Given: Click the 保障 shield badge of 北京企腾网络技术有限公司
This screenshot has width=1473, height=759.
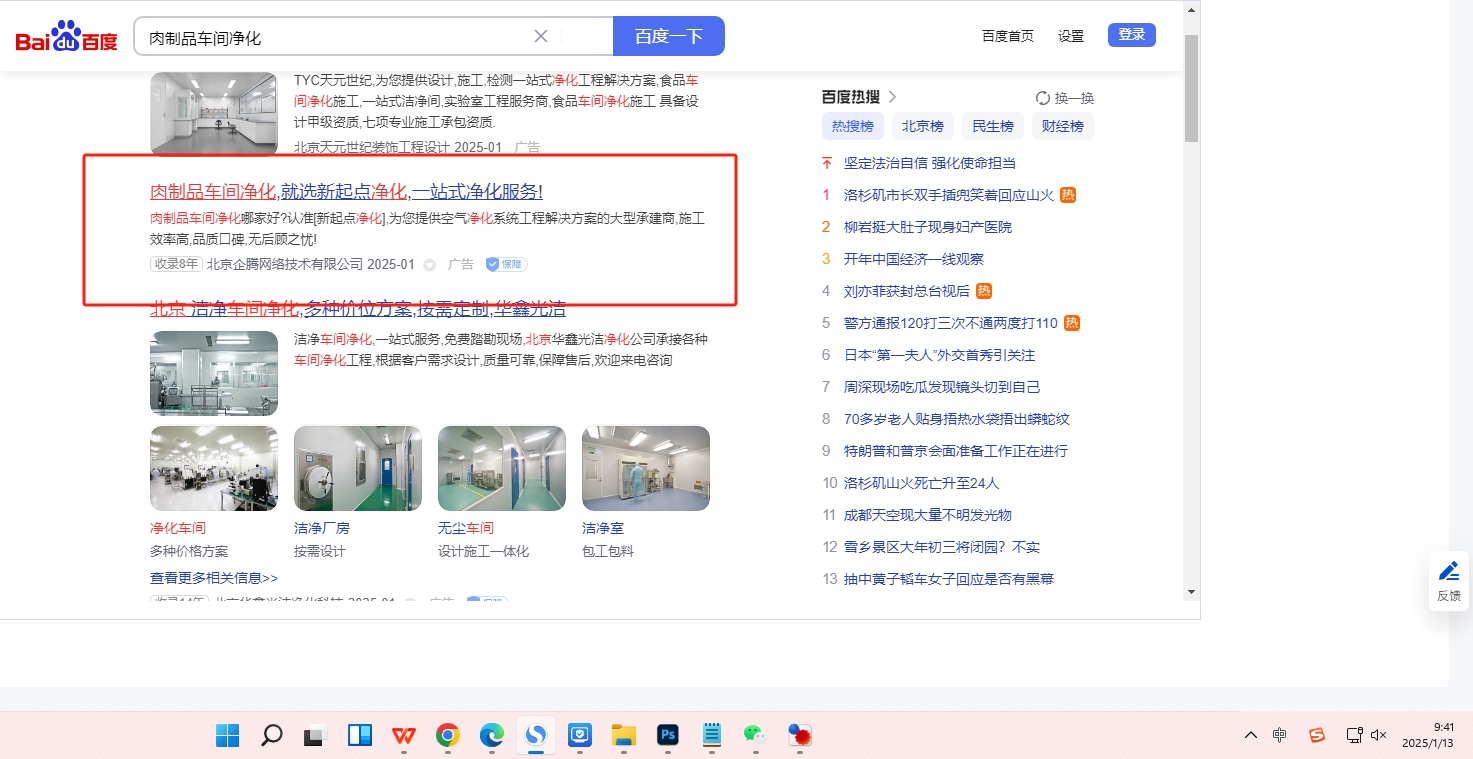Looking at the screenshot, I should coord(506,264).
